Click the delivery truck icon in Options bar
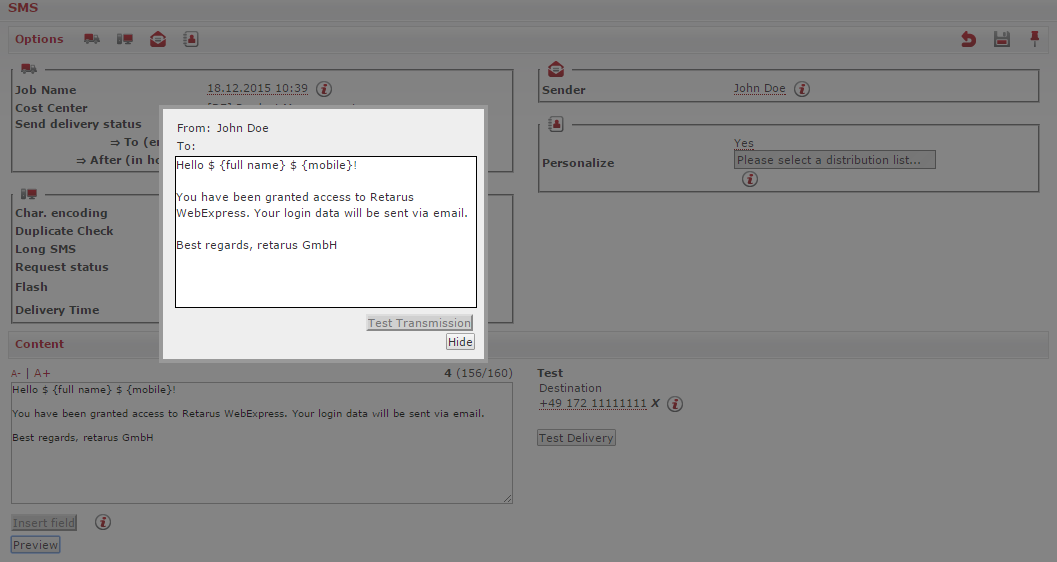The width and height of the screenshot is (1057, 562). (92, 39)
